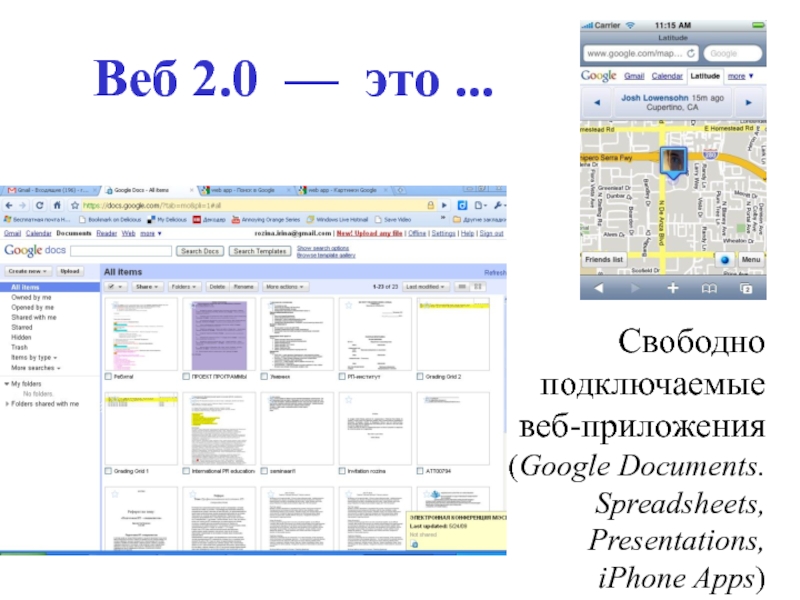The width and height of the screenshot is (800, 600).
Task: Open the new tab button in Chrome
Action: [x=401, y=190]
